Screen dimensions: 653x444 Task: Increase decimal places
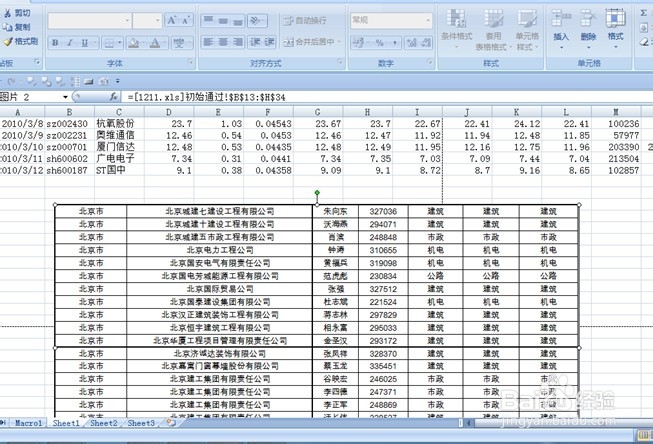pos(411,42)
